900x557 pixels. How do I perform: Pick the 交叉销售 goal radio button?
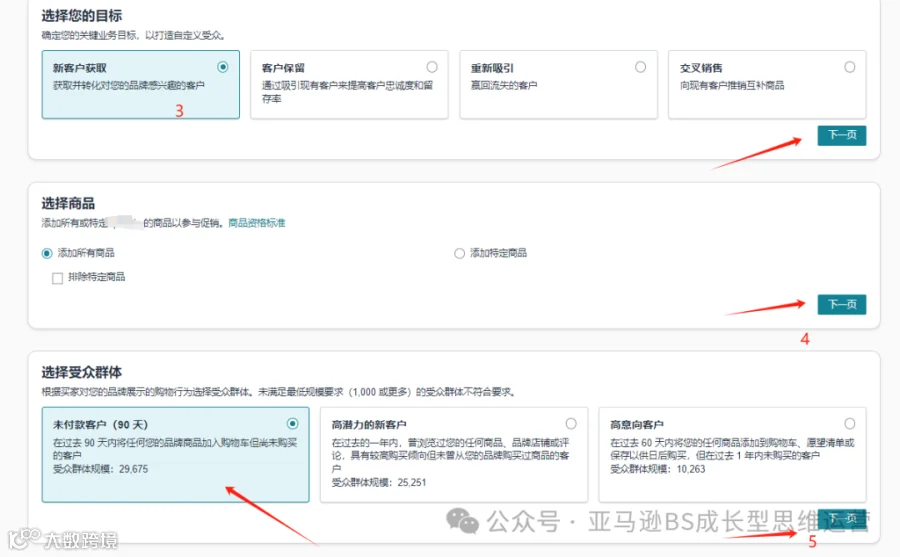[849, 67]
